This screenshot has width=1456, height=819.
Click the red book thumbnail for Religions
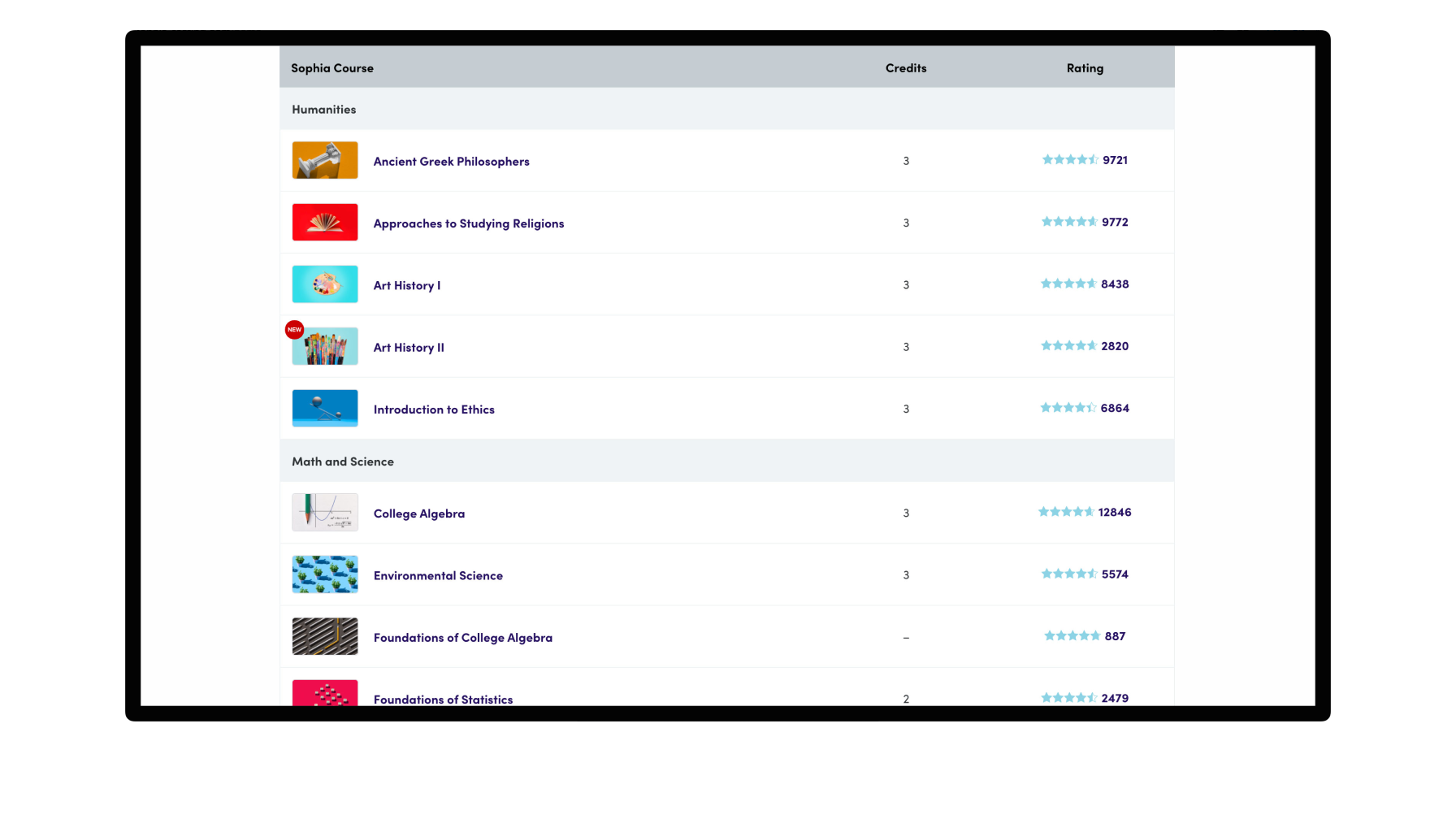coord(325,222)
